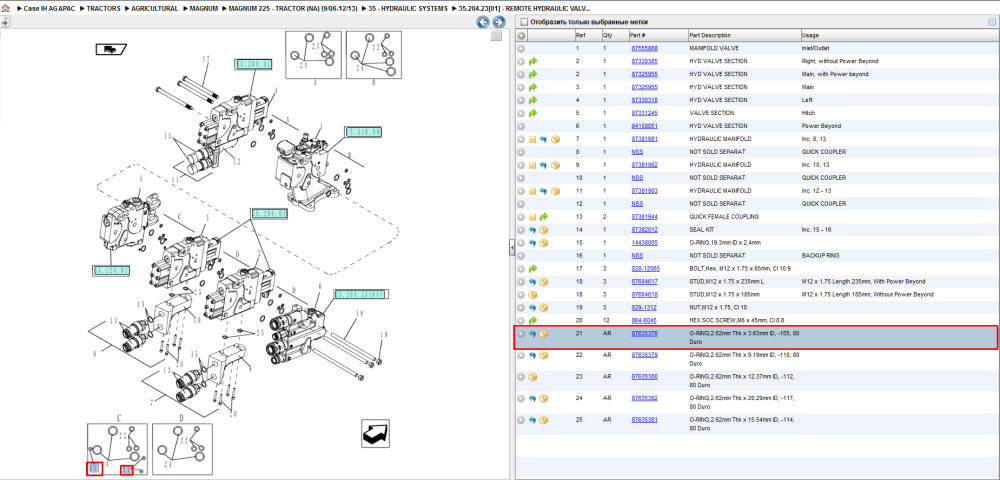Open part number 87381981
The width and height of the screenshot is (1000, 480).
(644, 139)
